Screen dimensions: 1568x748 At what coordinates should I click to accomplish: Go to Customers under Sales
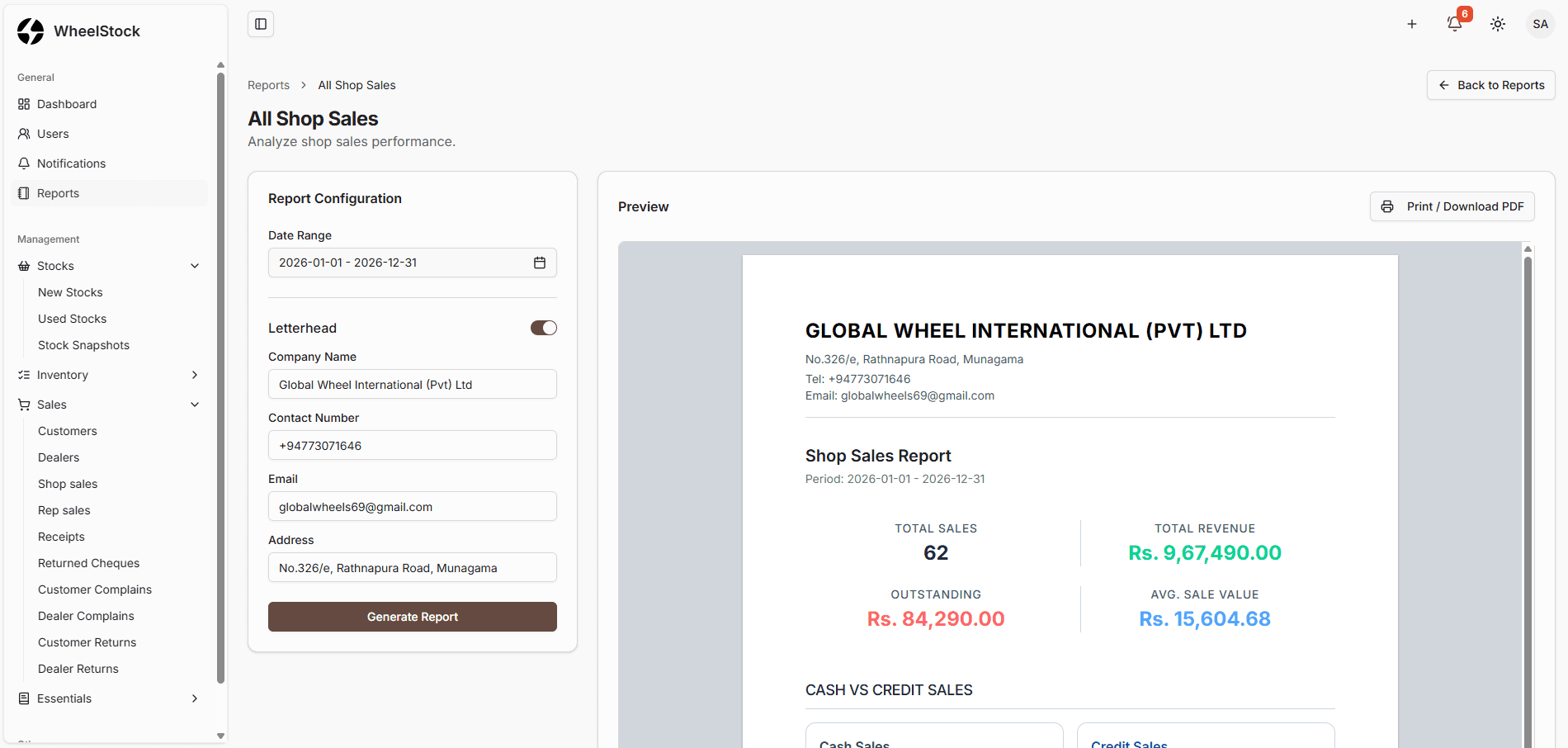click(x=68, y=431)
